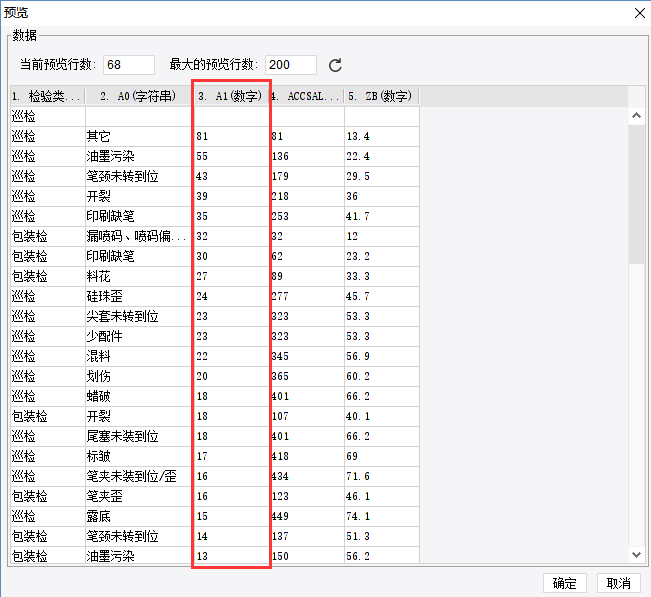Click the ZB value 45.7
Image resolution: width=651 pixels, height=597 pixels.
click(x=382, y=296)
